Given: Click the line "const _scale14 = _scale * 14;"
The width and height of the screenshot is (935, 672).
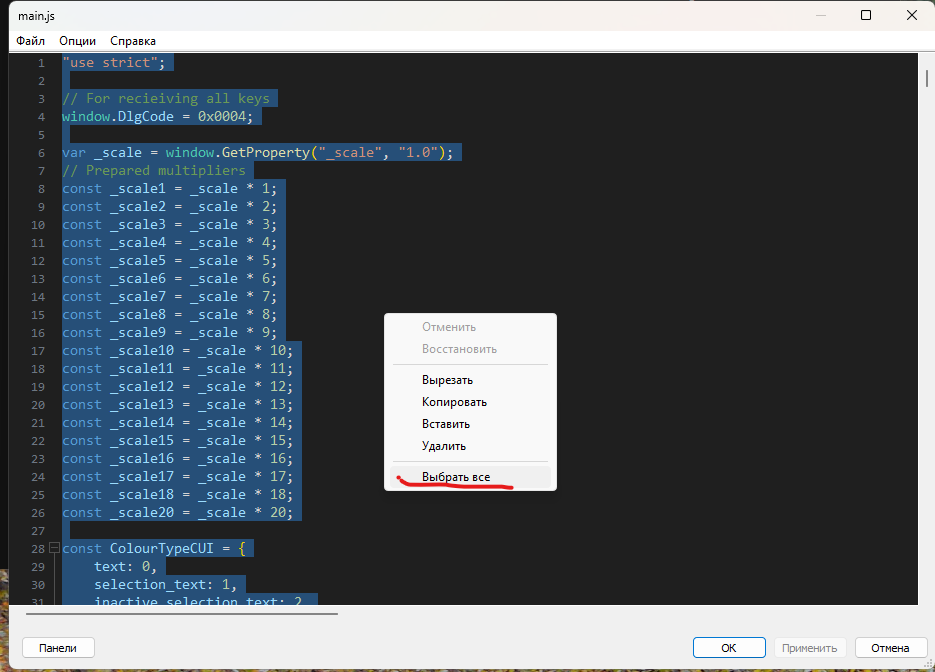Looking at the screenshot, I should (x=178, y=423).
